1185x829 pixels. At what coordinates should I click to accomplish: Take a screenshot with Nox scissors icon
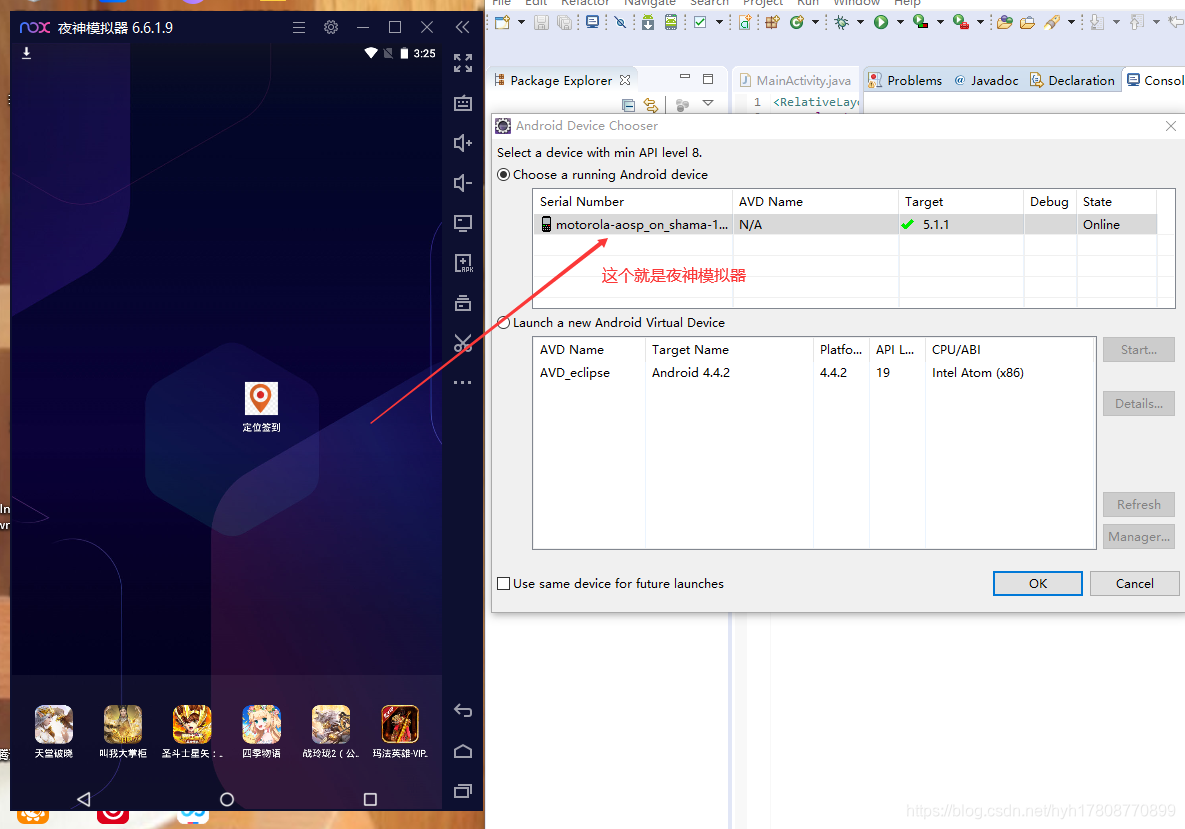(463, 343)
